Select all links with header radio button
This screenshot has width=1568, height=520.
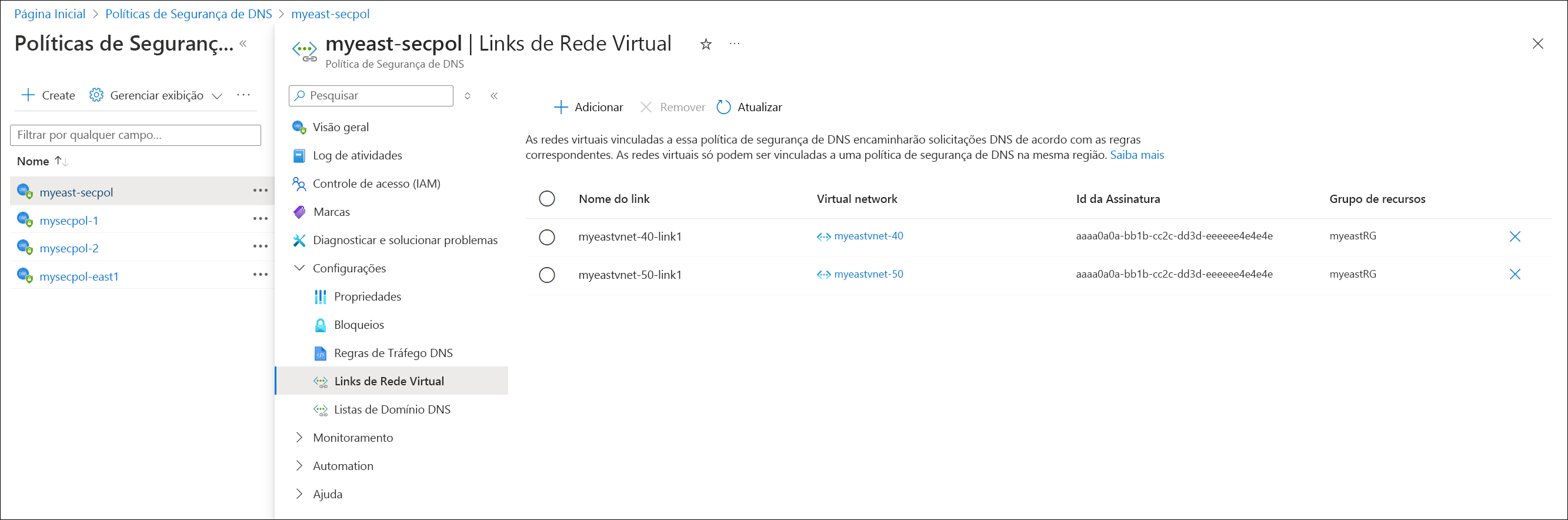546,198
